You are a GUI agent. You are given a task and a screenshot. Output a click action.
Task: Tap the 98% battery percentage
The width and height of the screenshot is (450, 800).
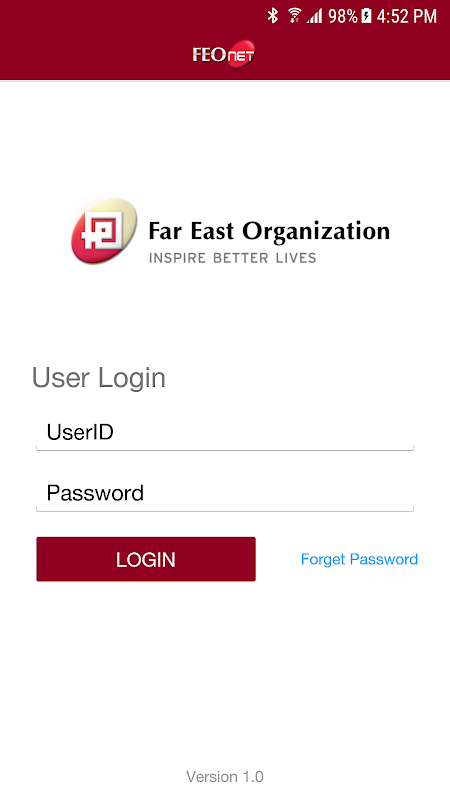tap(342, 16)
